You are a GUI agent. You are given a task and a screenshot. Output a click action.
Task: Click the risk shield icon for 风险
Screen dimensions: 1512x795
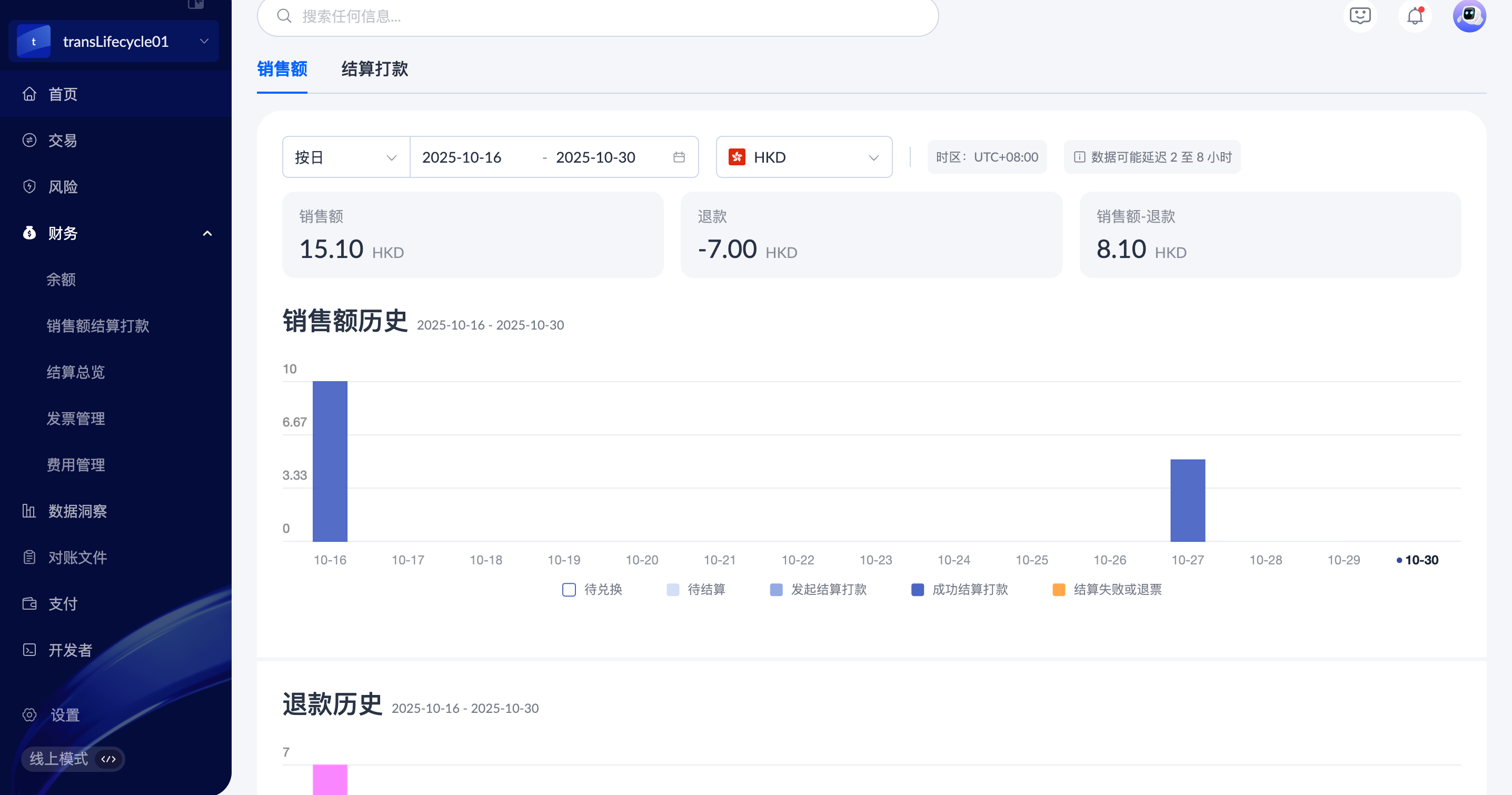[x=29, y=187]
